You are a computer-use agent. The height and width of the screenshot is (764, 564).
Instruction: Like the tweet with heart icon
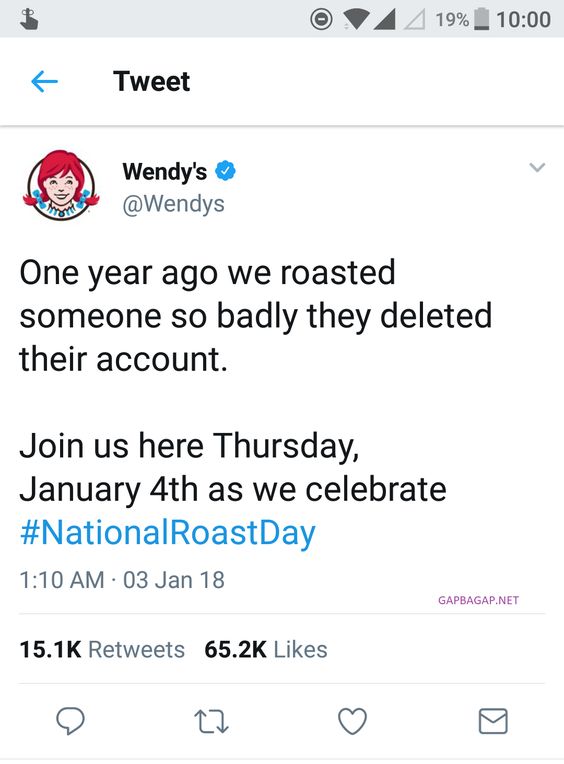click(352, 721)
